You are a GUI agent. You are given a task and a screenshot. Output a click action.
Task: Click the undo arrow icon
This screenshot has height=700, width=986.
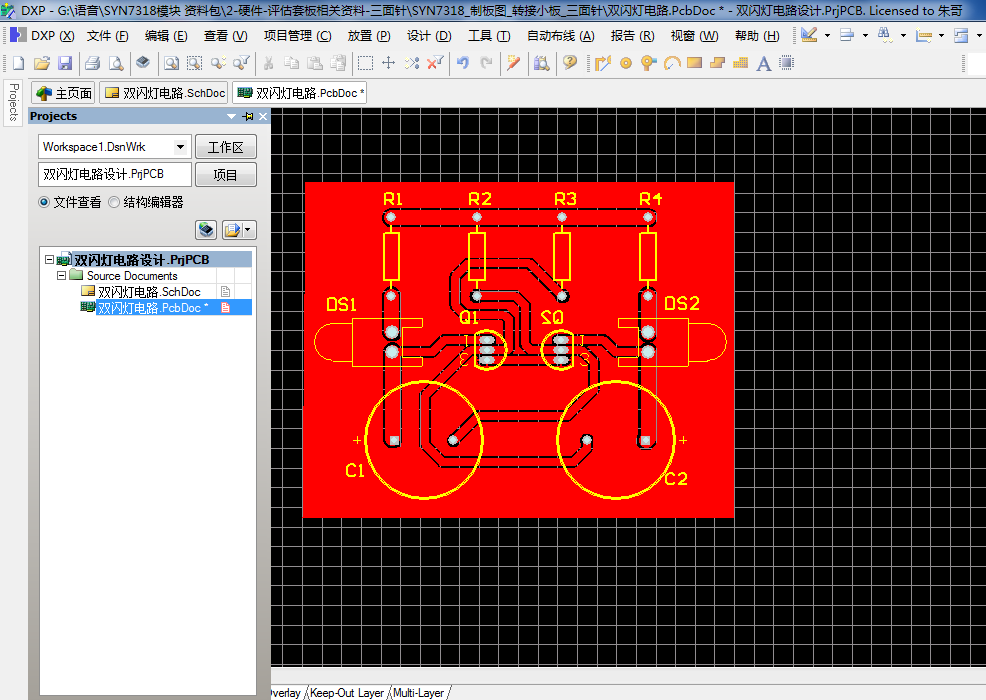pos(463,63)
